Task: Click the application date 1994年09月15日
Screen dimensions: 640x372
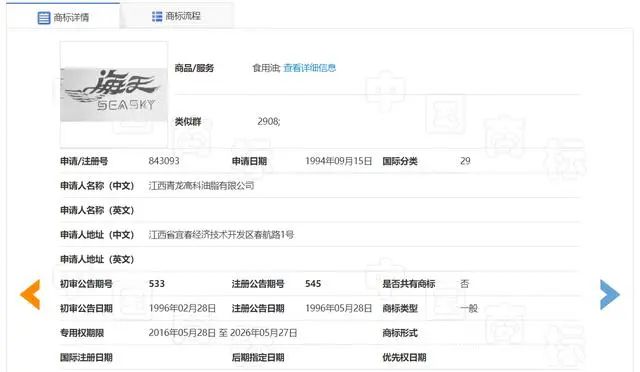Action: click(x=338, y=161)
